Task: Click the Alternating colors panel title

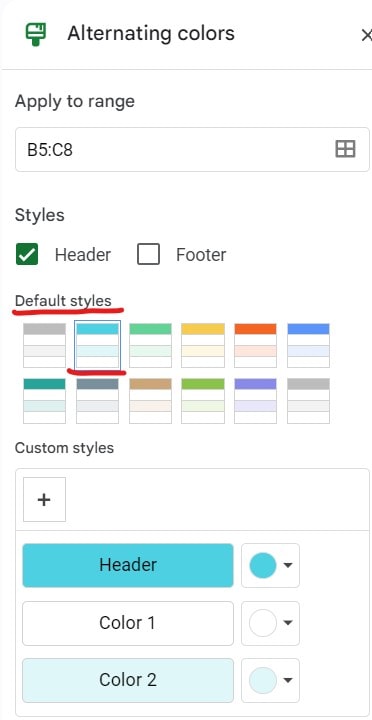Action: click(151, 34)
